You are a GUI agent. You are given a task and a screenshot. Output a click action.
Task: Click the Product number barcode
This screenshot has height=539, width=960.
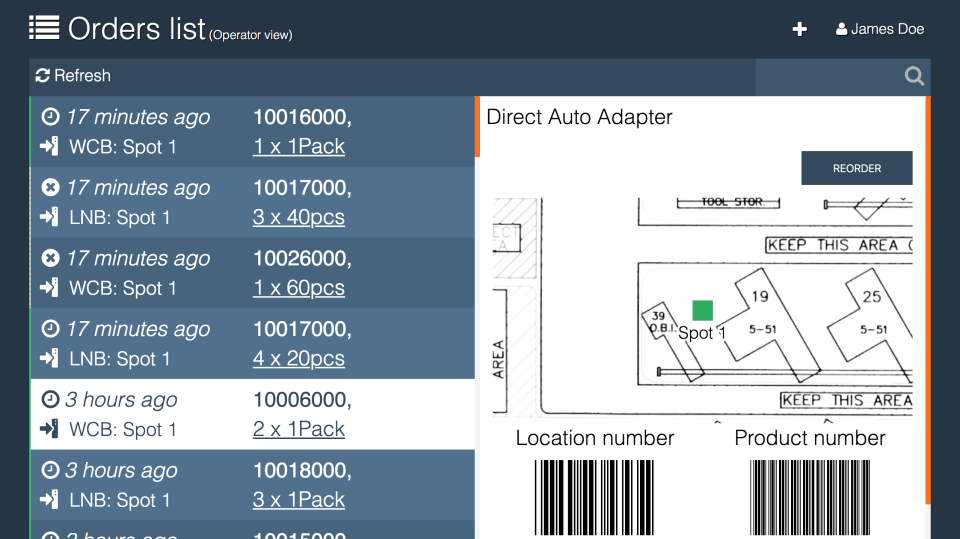tap(810, 497)
